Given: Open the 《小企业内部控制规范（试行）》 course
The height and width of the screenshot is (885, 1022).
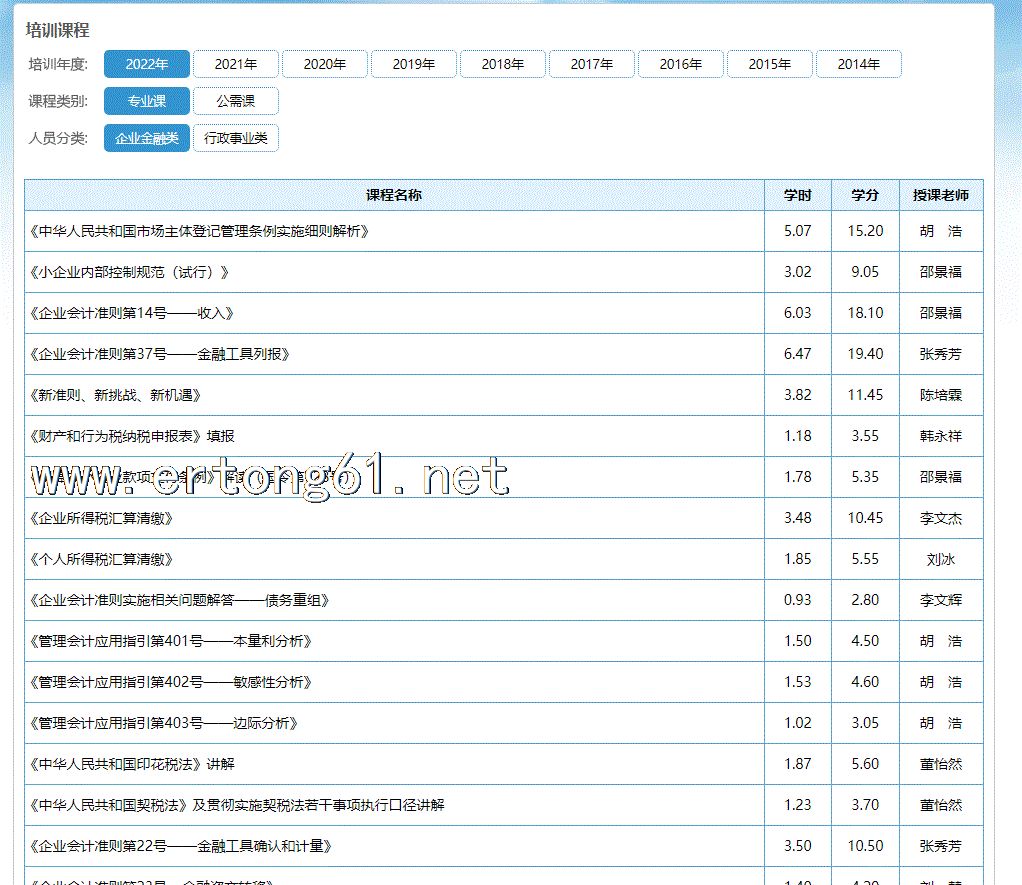Looking at the screenshot, I should [132, 272].
